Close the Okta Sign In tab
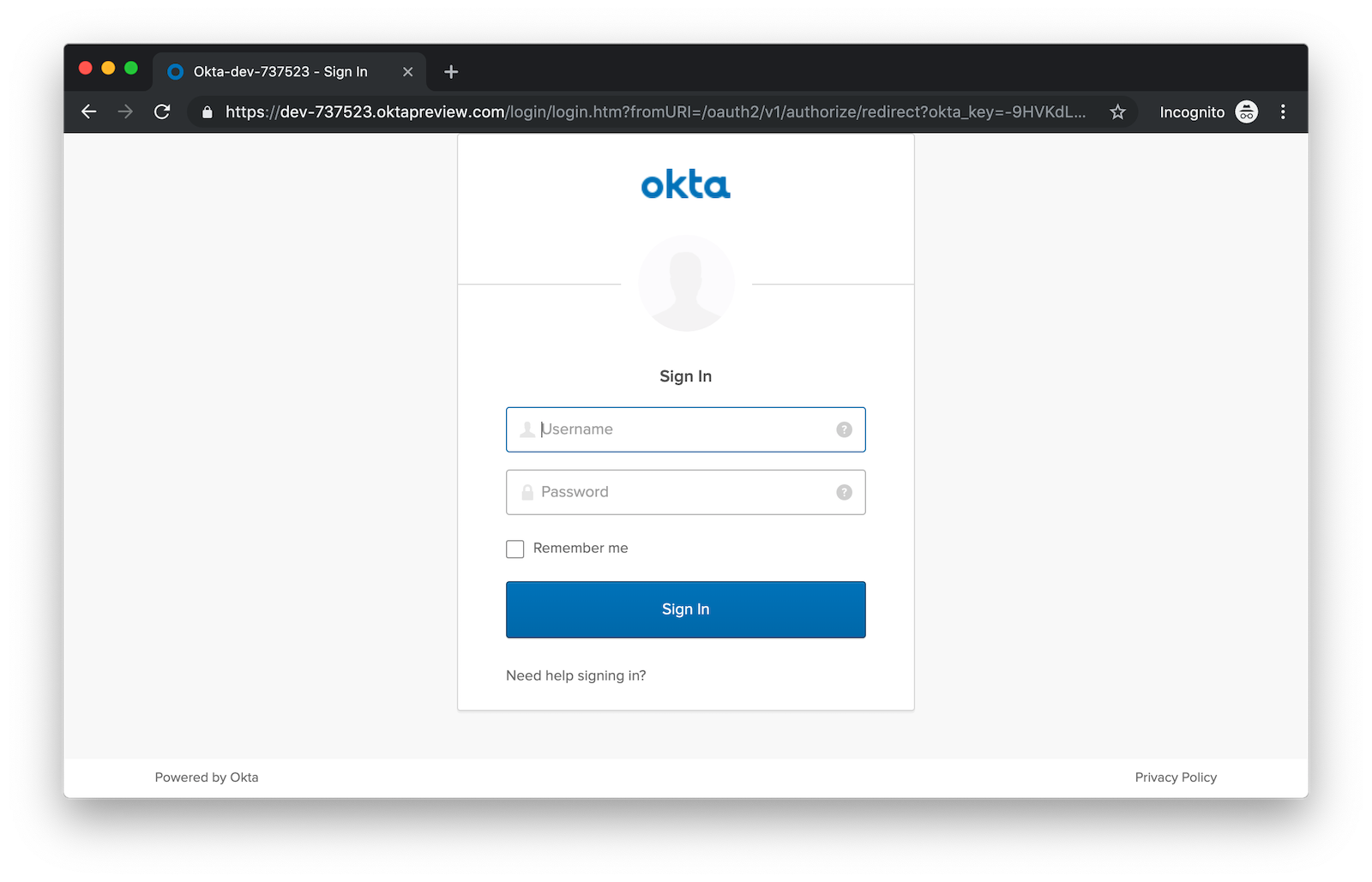The width and height of the screenshot is (1372, 882). point(408,72)
